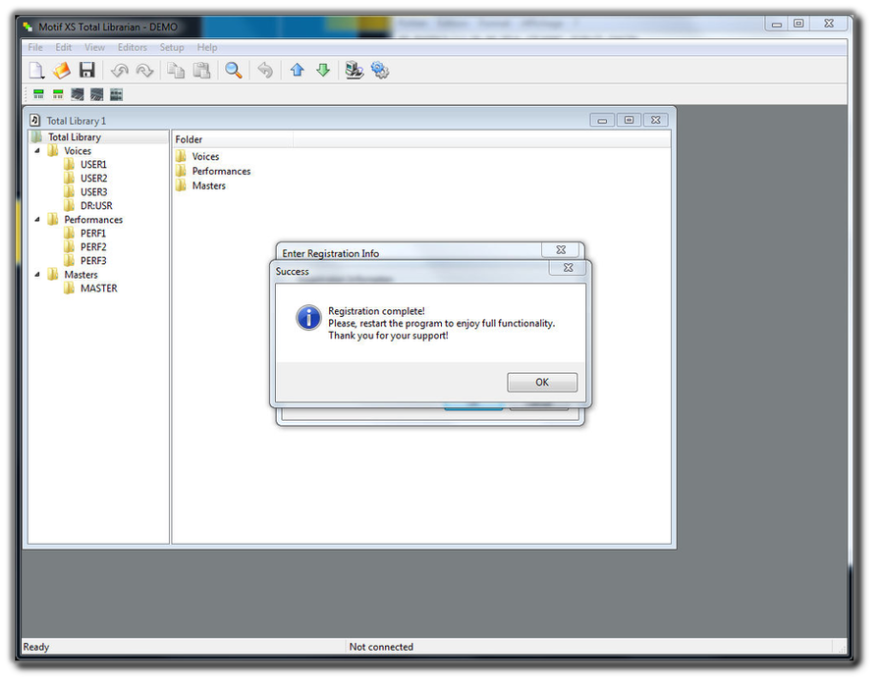Screen dimensions: 878x685
Task: Open the Editors menu
Action: click(132, 48)
